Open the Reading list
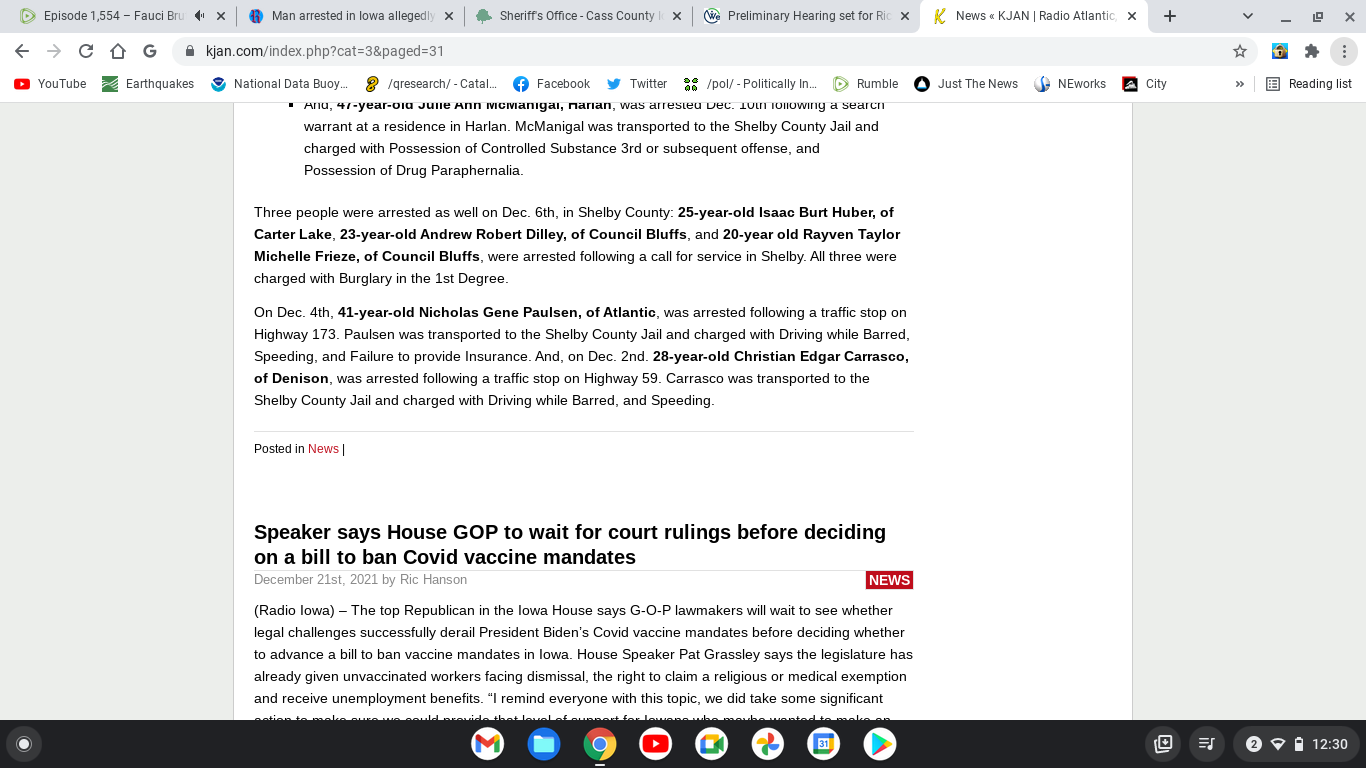Screen dimensions: 1366x768 tap(1309, 84)
